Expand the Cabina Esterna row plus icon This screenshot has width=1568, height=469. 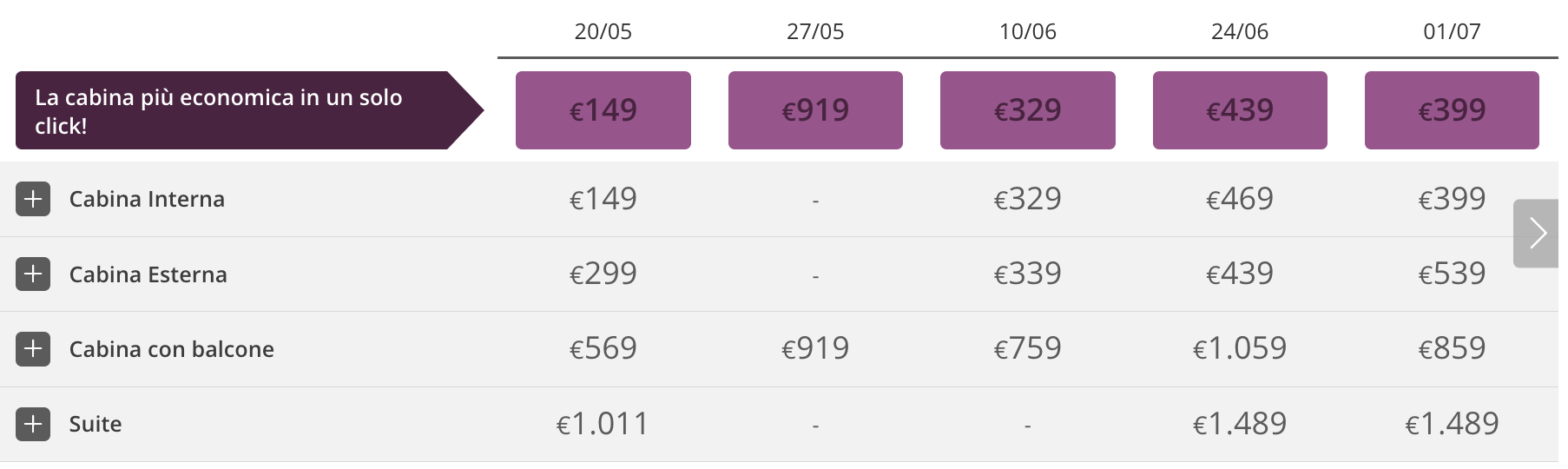33,274
